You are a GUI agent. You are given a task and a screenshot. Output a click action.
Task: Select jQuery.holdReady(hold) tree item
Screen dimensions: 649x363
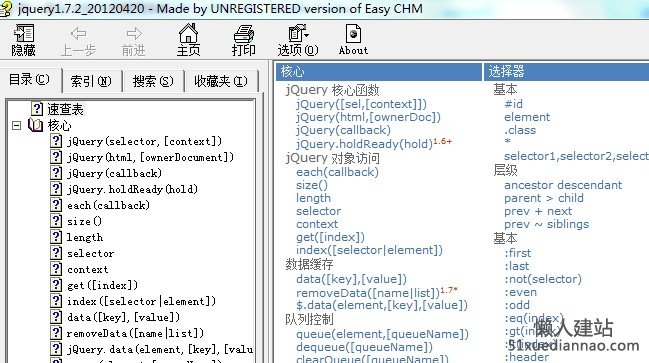(132, 189)
